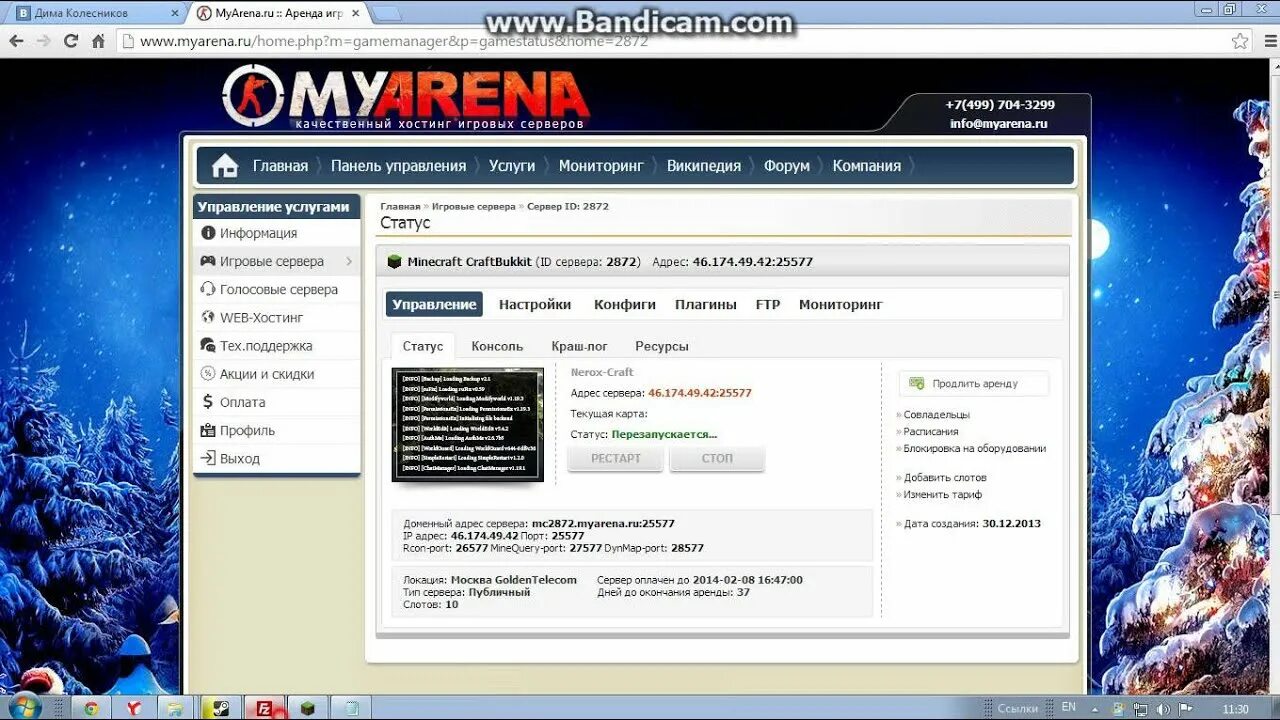Click the РЕСТАРТ button
This screenshot has width=1280, height=720.
pos(616,458)
